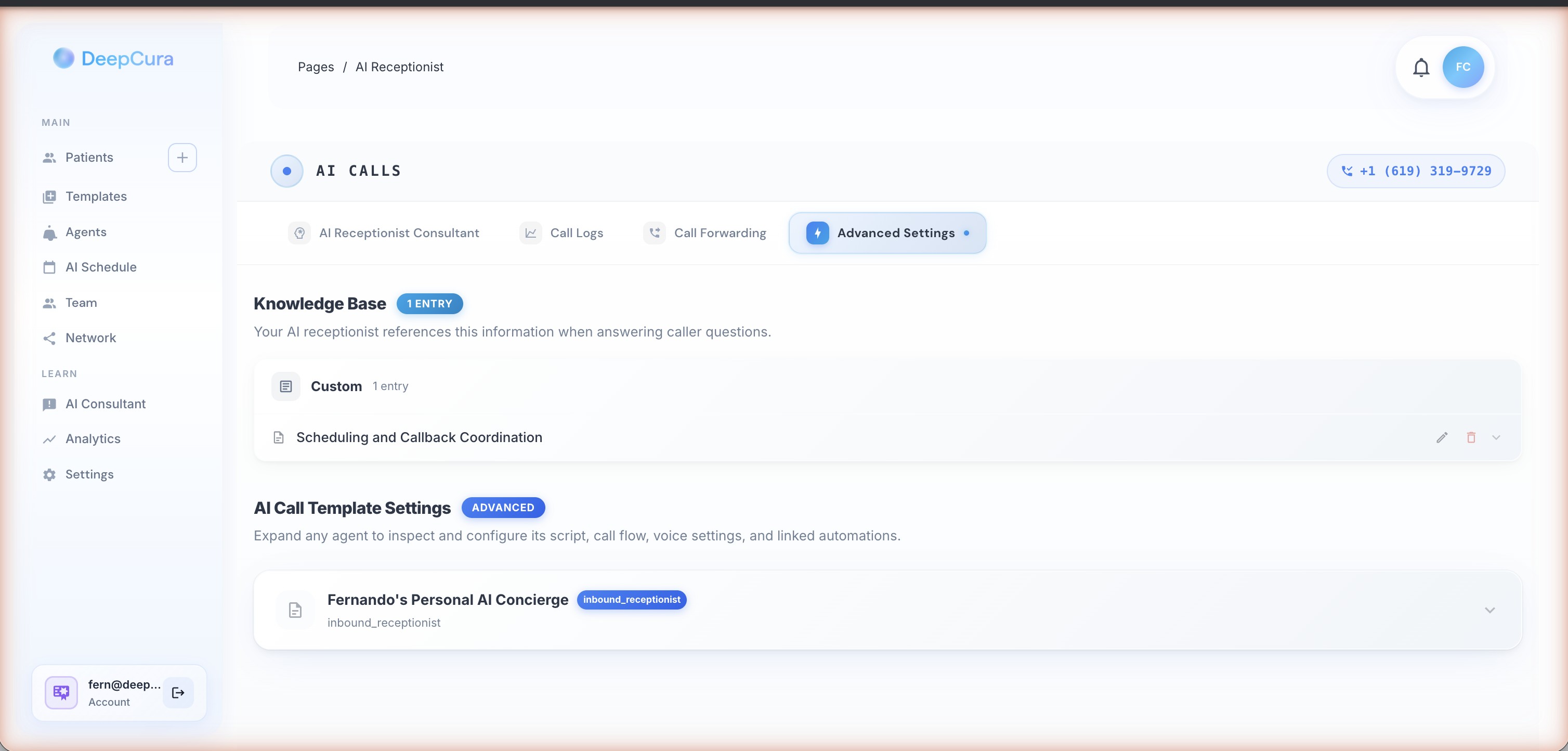
Task: Click the Knowledge Base heading
Action: coord(320,304)
